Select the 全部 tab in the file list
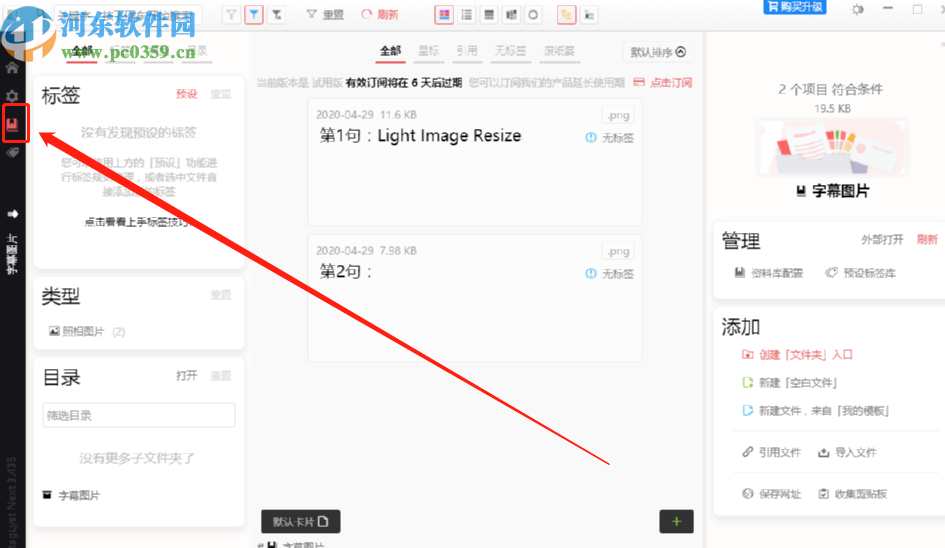Image resolution: width=945 pixels, height=548 pixels. (391, 51)
